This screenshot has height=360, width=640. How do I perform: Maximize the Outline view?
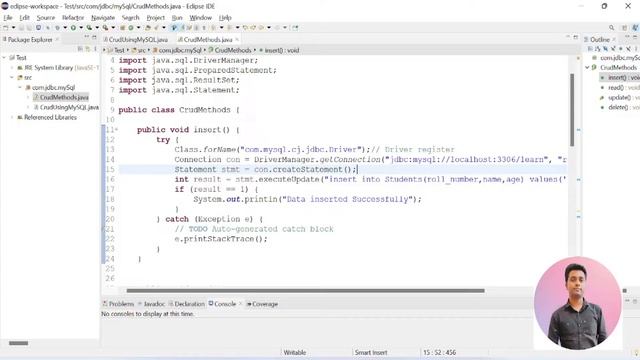[635, 36]
